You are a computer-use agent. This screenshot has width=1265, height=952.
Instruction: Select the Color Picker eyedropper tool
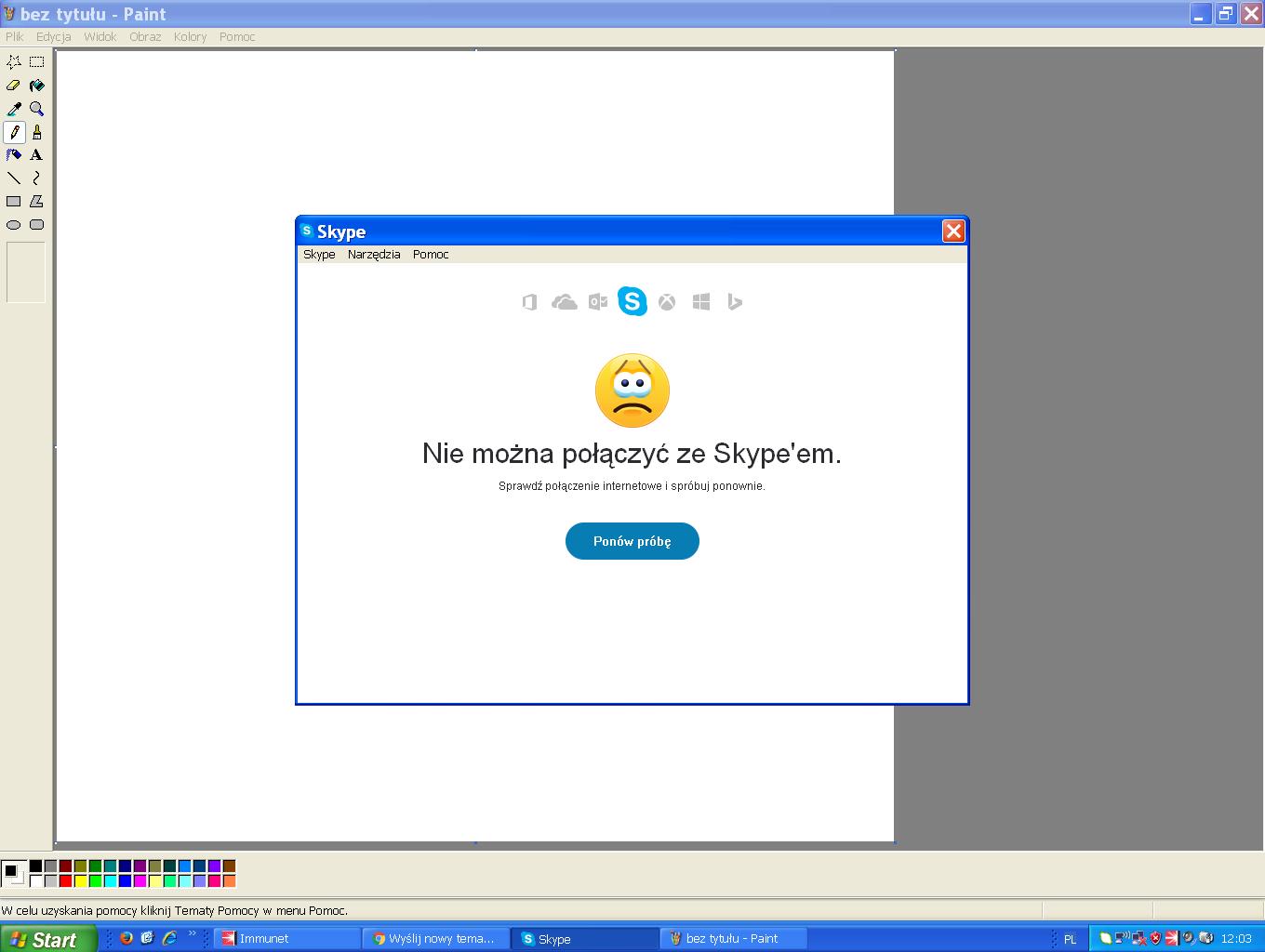coord(14,109)
